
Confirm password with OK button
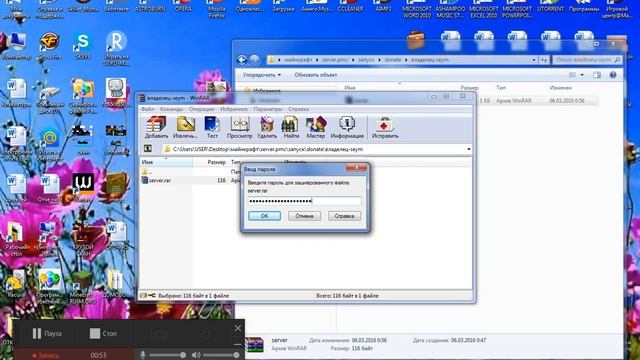coord(264,216)
